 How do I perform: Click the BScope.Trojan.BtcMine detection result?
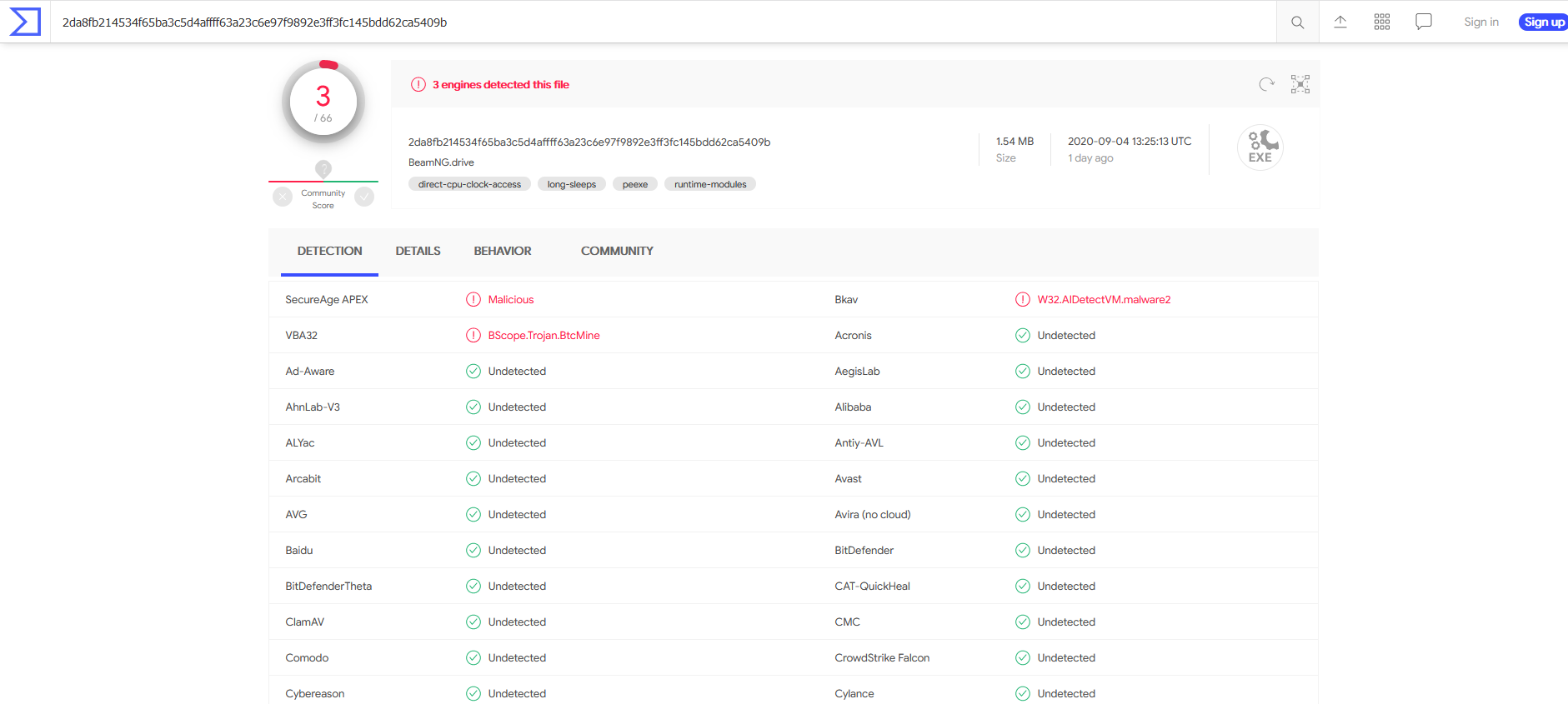(x=544, y=335)
